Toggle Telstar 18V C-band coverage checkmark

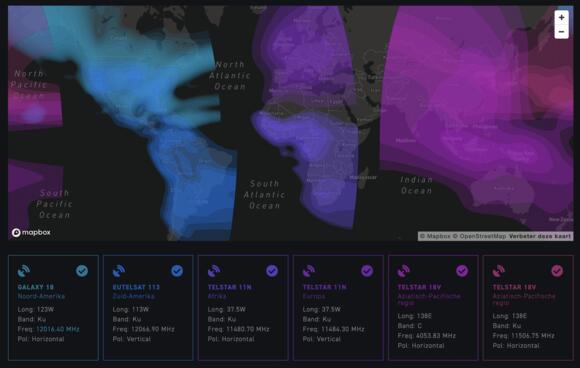[x=462, y=271]
